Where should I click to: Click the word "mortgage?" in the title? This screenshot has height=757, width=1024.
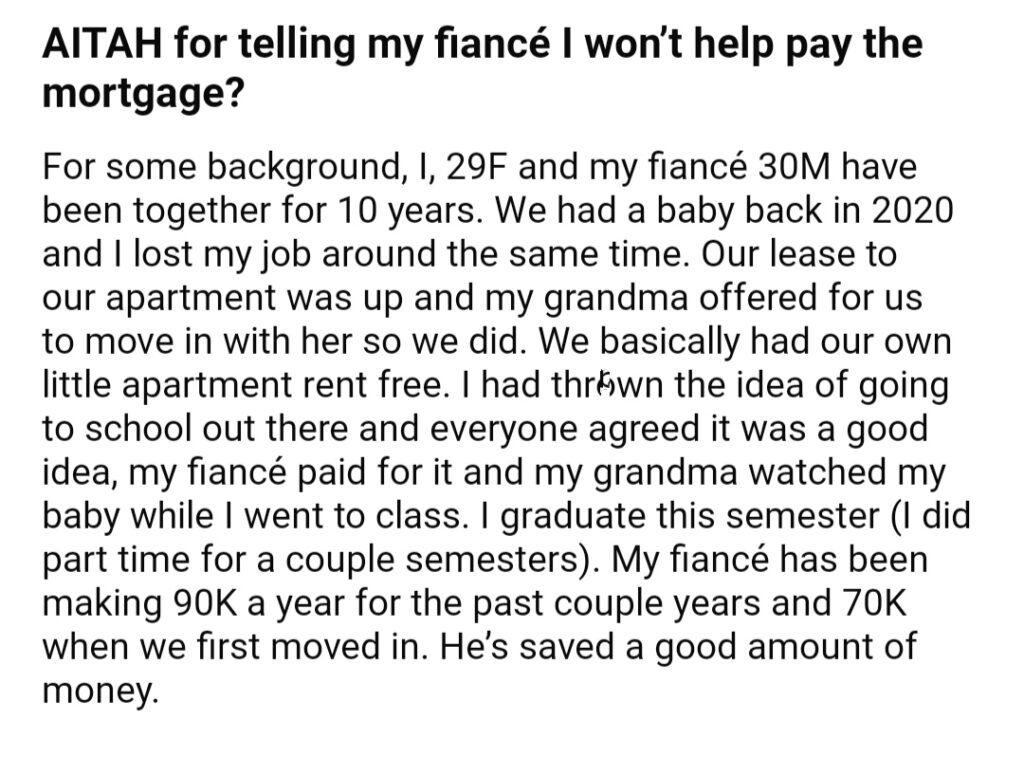point(143,95)
